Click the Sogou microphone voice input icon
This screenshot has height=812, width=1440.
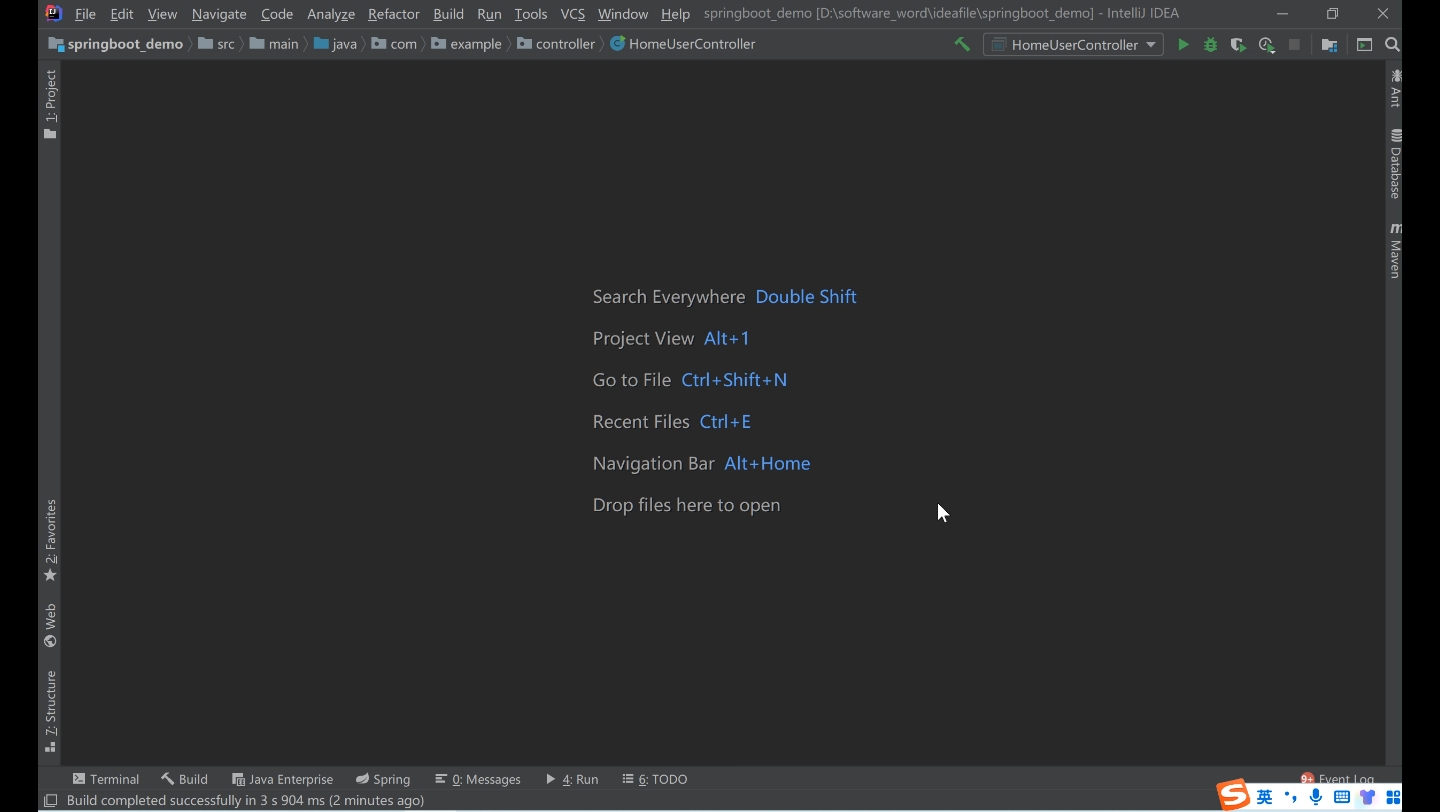coord(1316,797)
